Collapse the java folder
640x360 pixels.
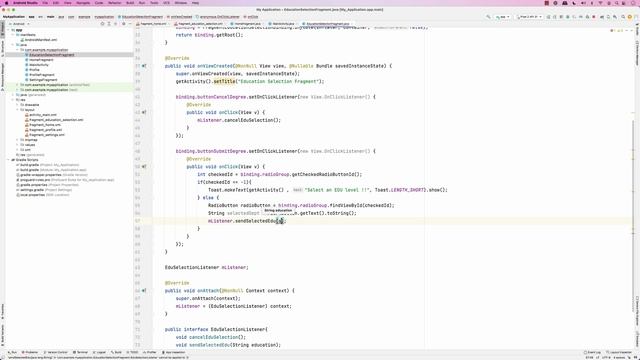13,45
